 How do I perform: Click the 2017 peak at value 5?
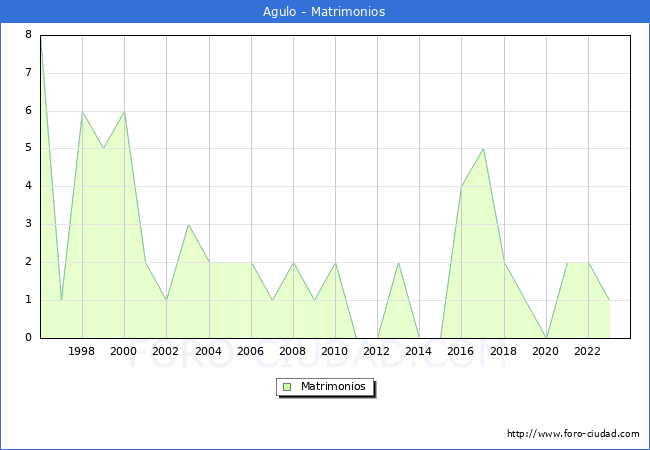[x=483, y=149]
